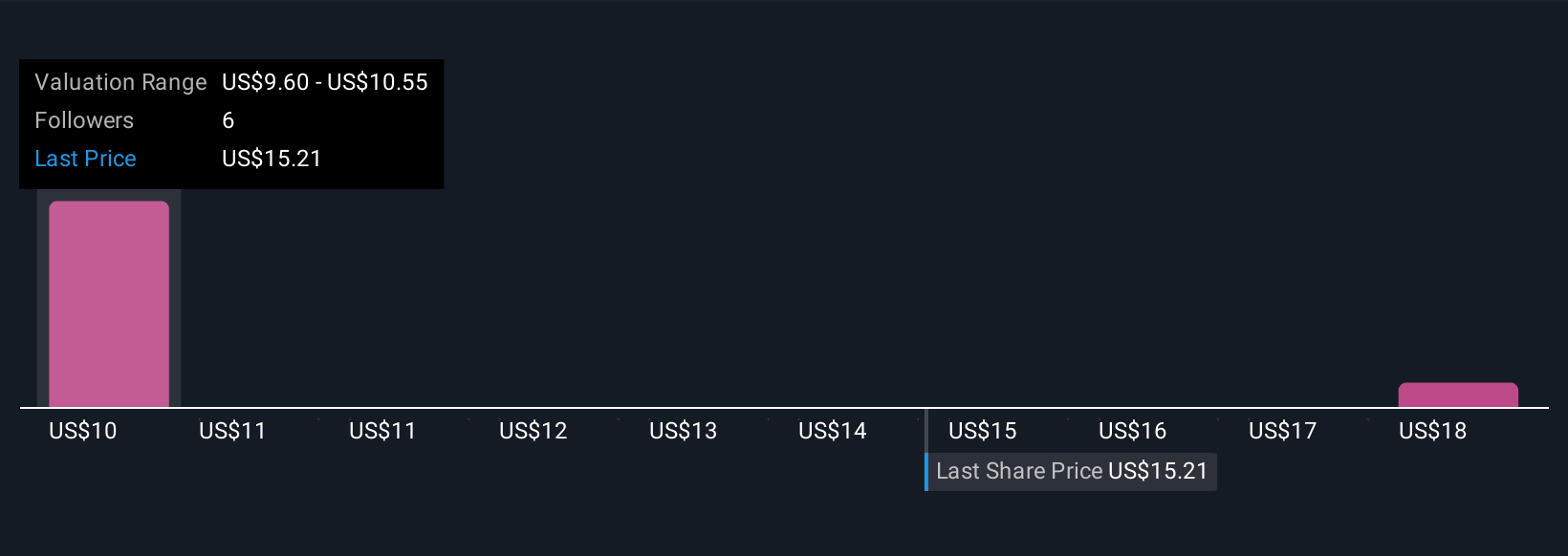Screen dimensions: 1568x556
Task: Click the short pink bar at US$18
Action: coord(1458,395)
